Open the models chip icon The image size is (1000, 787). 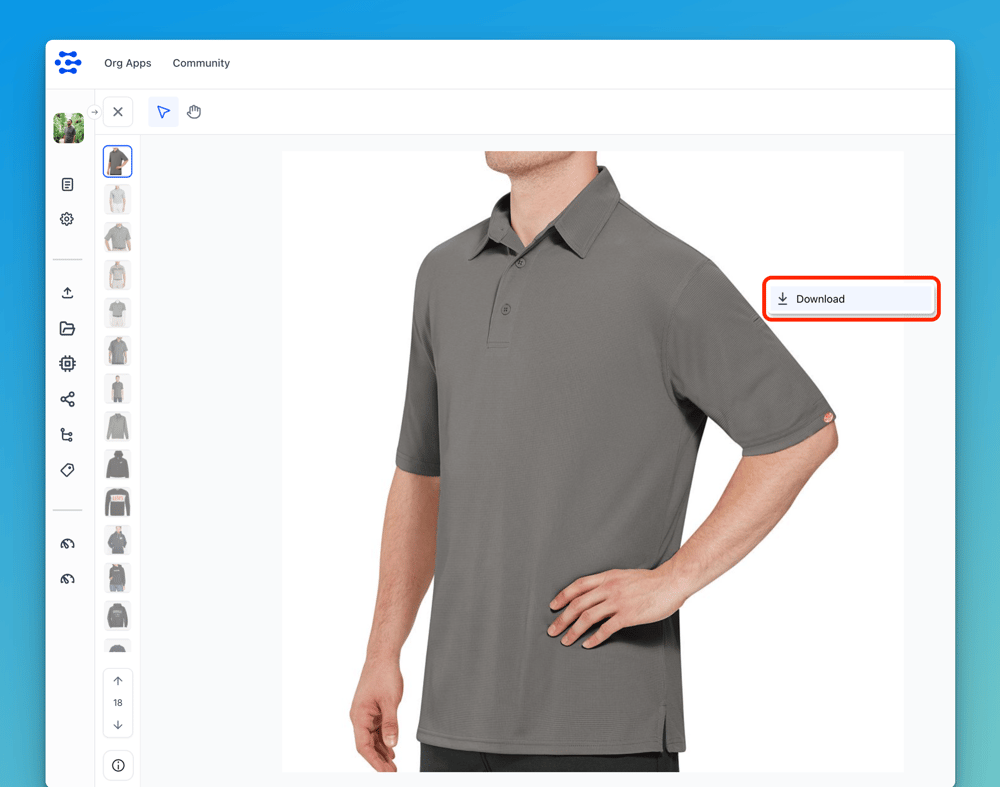pos(67,364)
